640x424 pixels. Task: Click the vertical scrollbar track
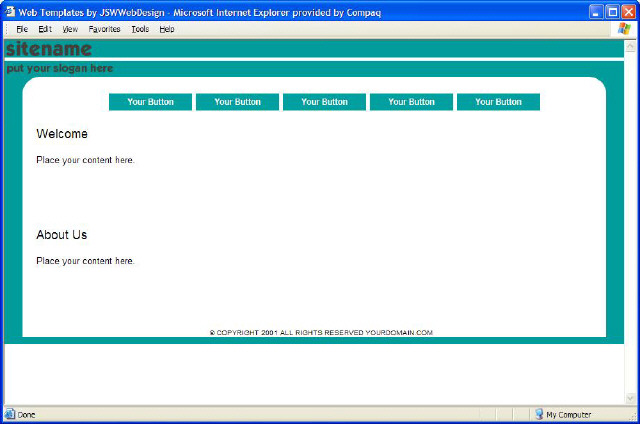630,220
